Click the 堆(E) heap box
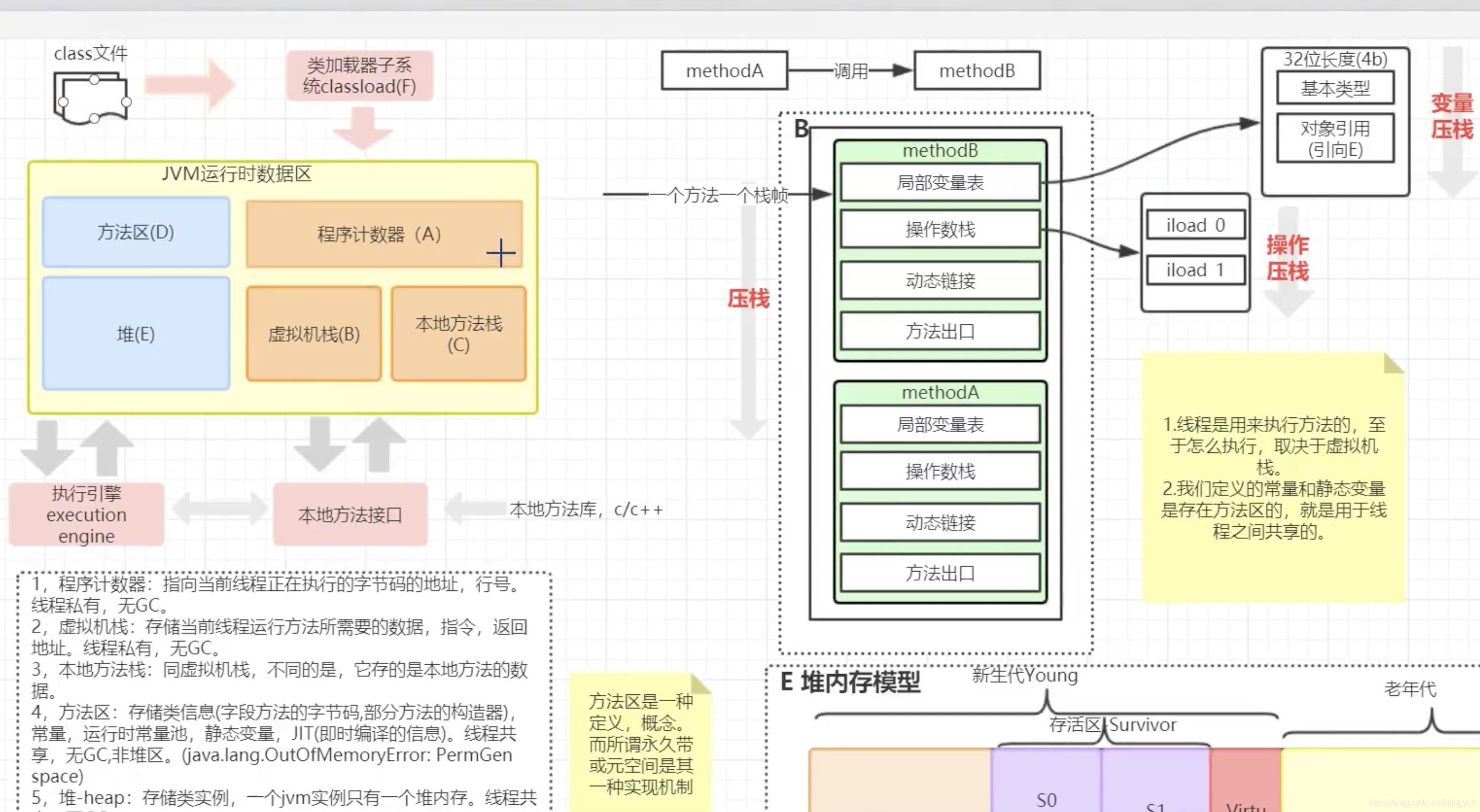1480x812 pixels. pyautogui.click(x=136, y=334)
